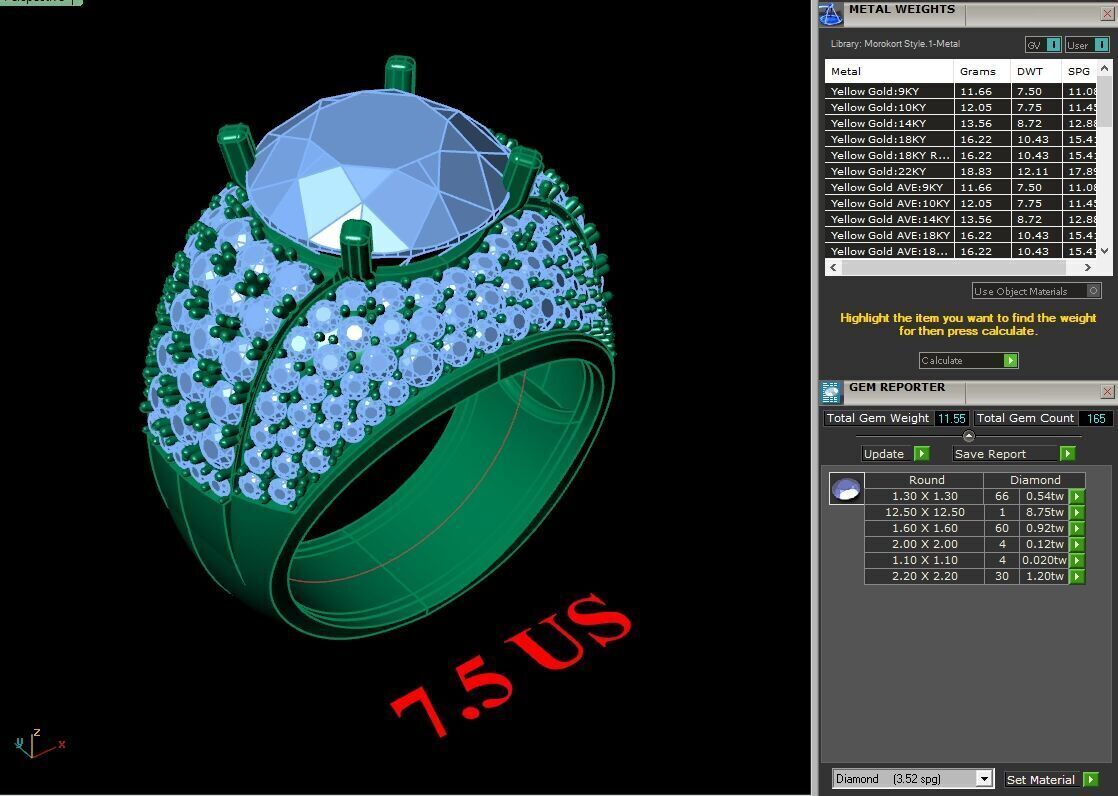Click arrow for 2.20 X 2.20 gem row
The image size is (1118, 796).
click(x=1077, y=576)
